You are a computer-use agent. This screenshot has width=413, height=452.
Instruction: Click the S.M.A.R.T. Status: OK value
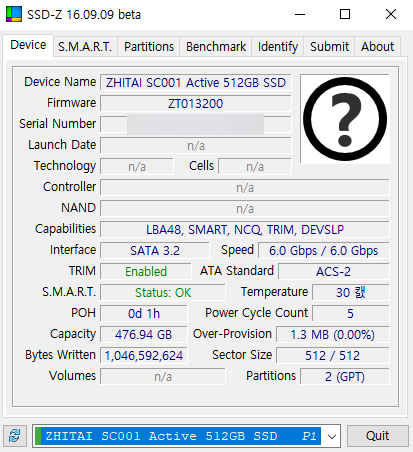163,293
